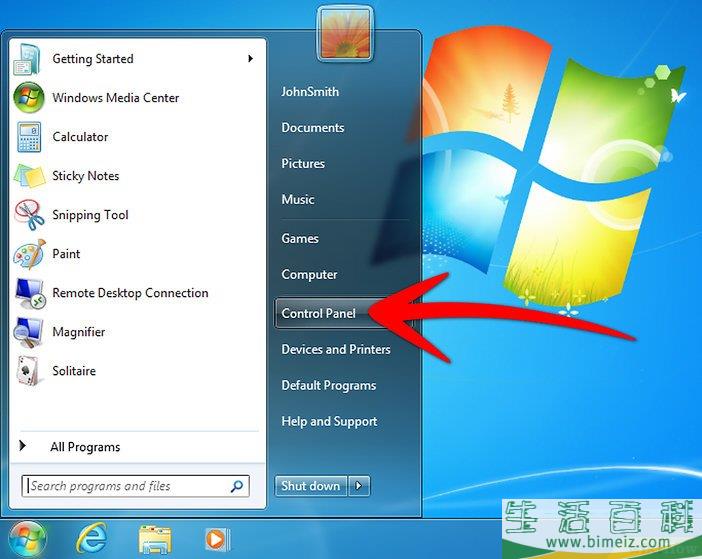Show All Programs
The width and height of the screenshot is (702, 559).
pyautogui.click(x=85, y=447)
